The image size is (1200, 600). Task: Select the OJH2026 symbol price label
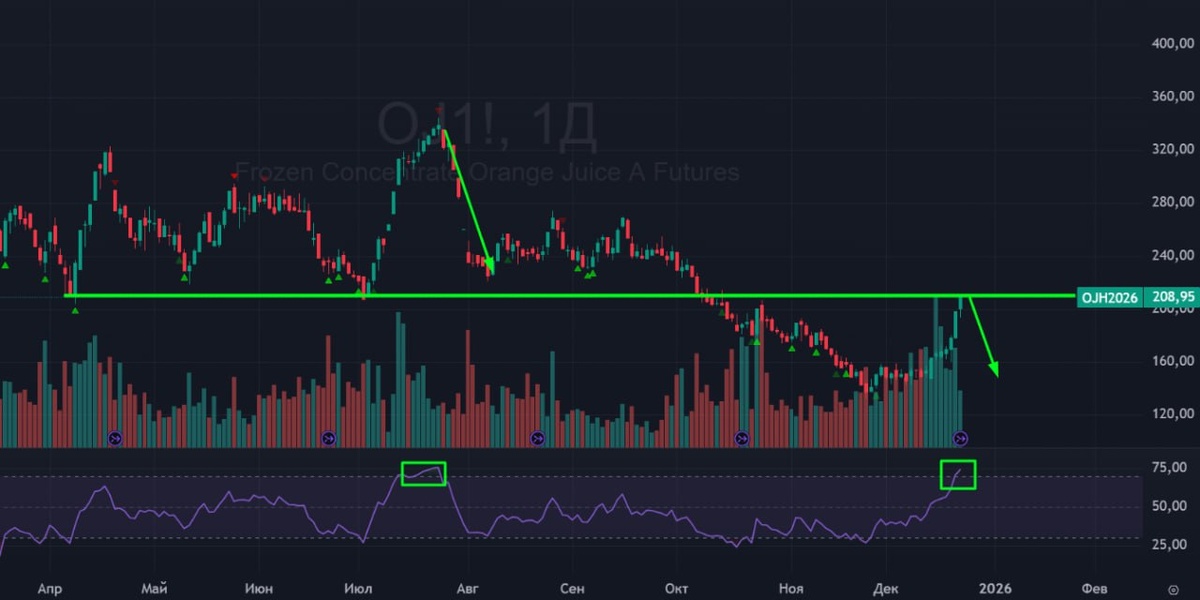(x=1108, y=297)
